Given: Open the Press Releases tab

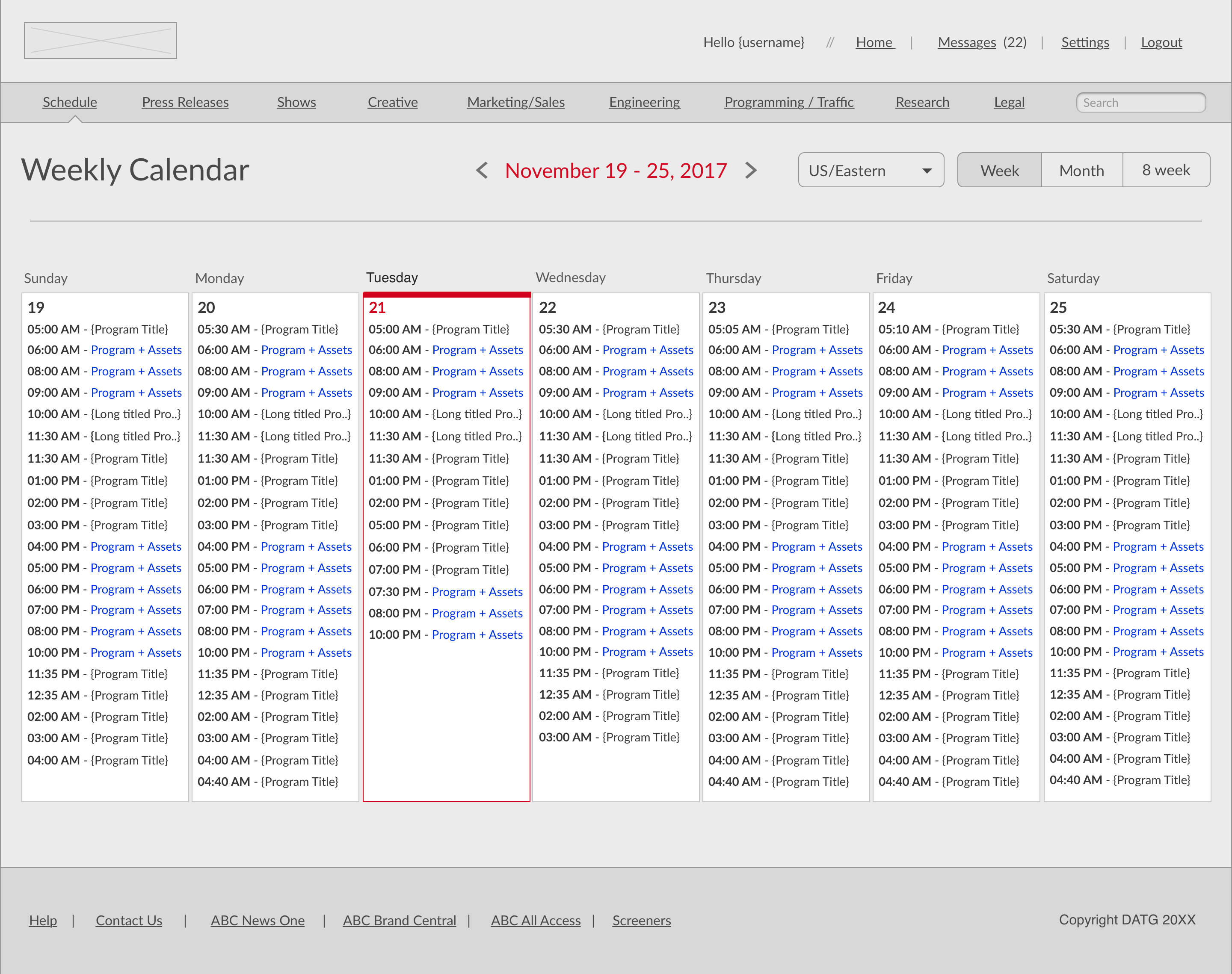Looking at the screenshot, I should pyautogui.click(x=185, y=102).
